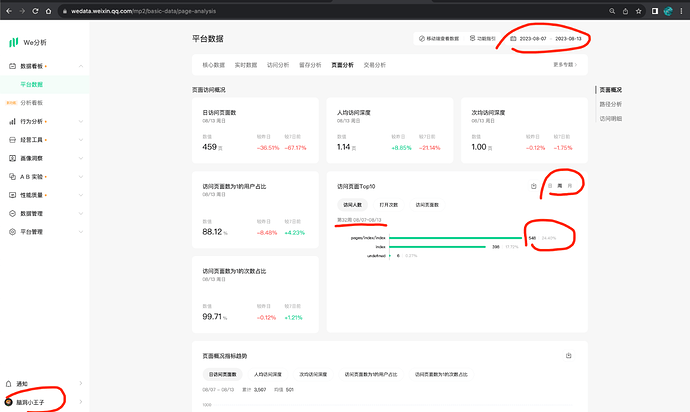Click the user avatar at bottom left
The width and height of the screenshot is (690, 412).
coord(8,402)
